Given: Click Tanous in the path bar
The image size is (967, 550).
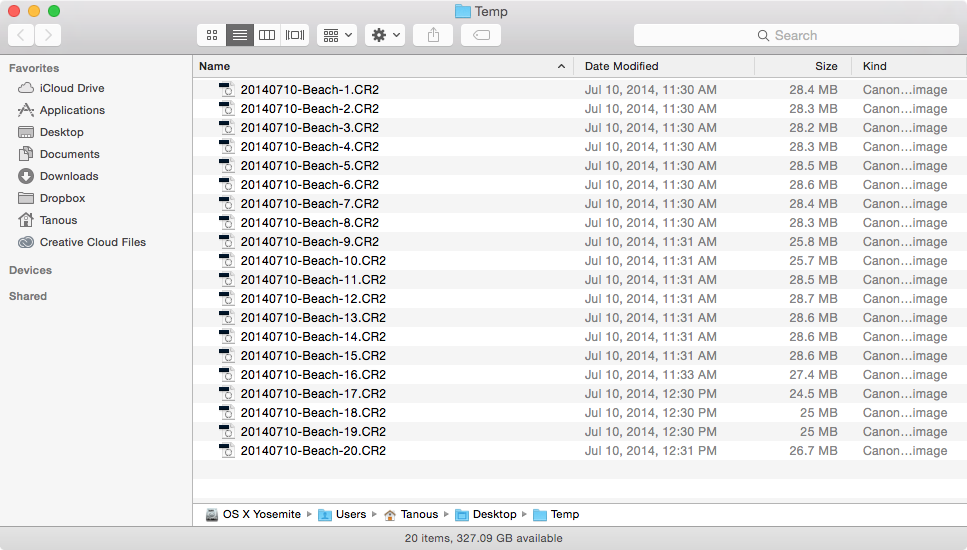Looking at the screenshot, I should tap(419, 514).
